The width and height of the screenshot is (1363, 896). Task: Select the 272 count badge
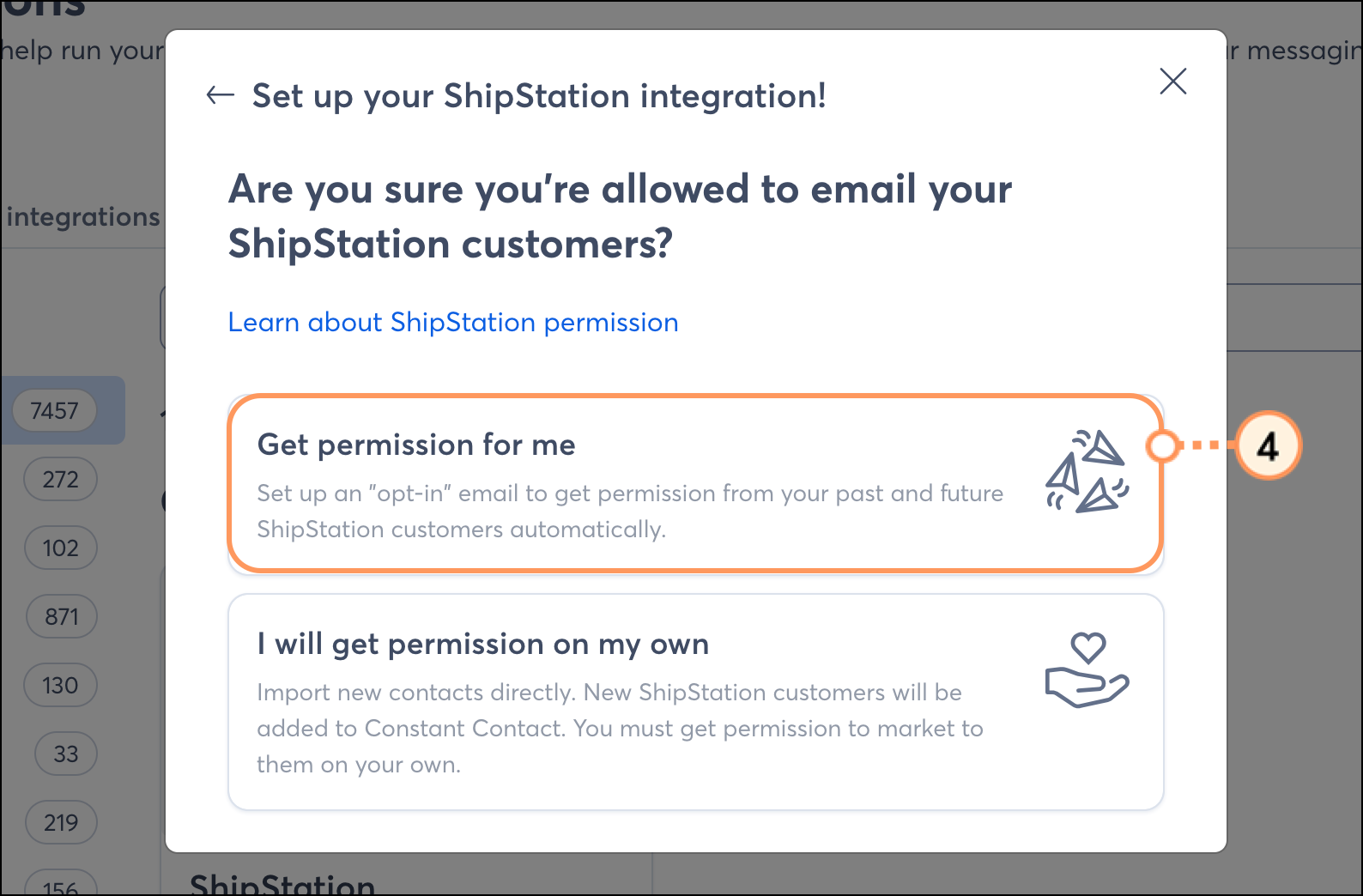click(x=61, y=479)
